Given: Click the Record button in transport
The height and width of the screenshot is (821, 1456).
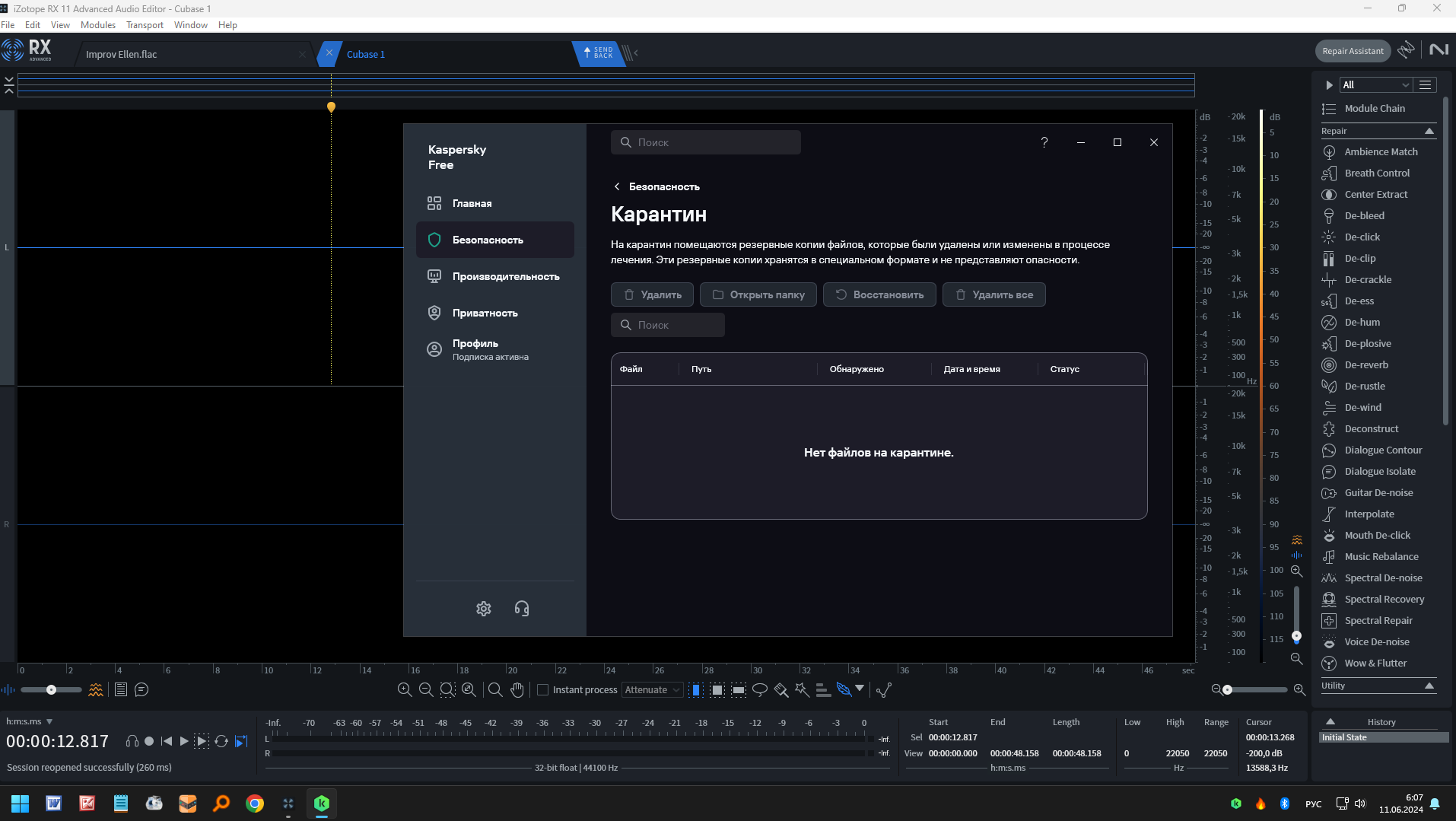Looking at the screenshot, I should (149, 741).
